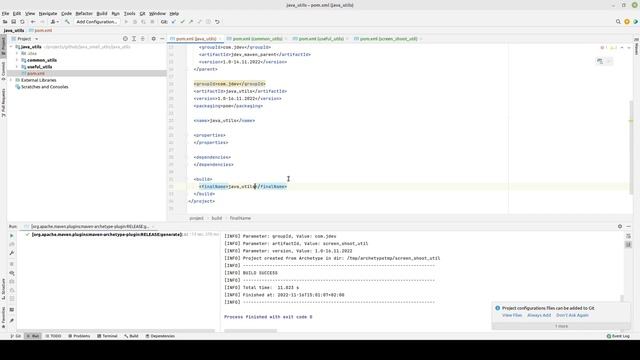Click the Back navigation arrow
The height and width of the screenshot is (360, 640).
pos(33,22)
